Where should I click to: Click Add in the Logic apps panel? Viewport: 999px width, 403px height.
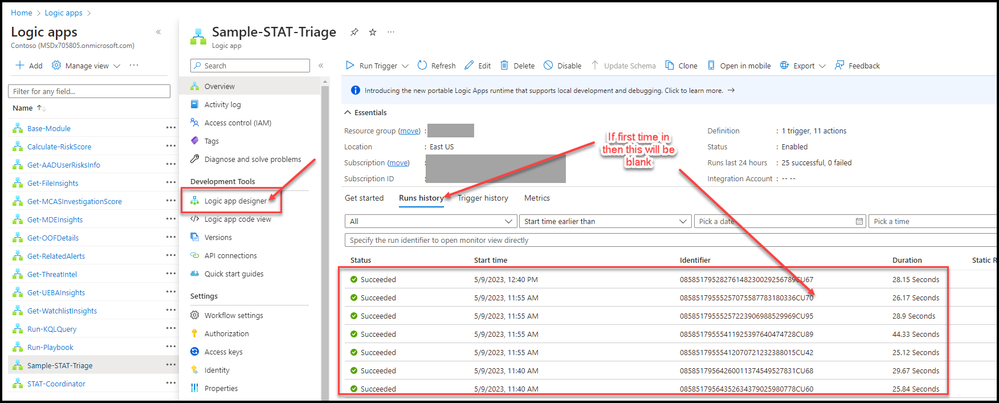[x=29, y=66]
